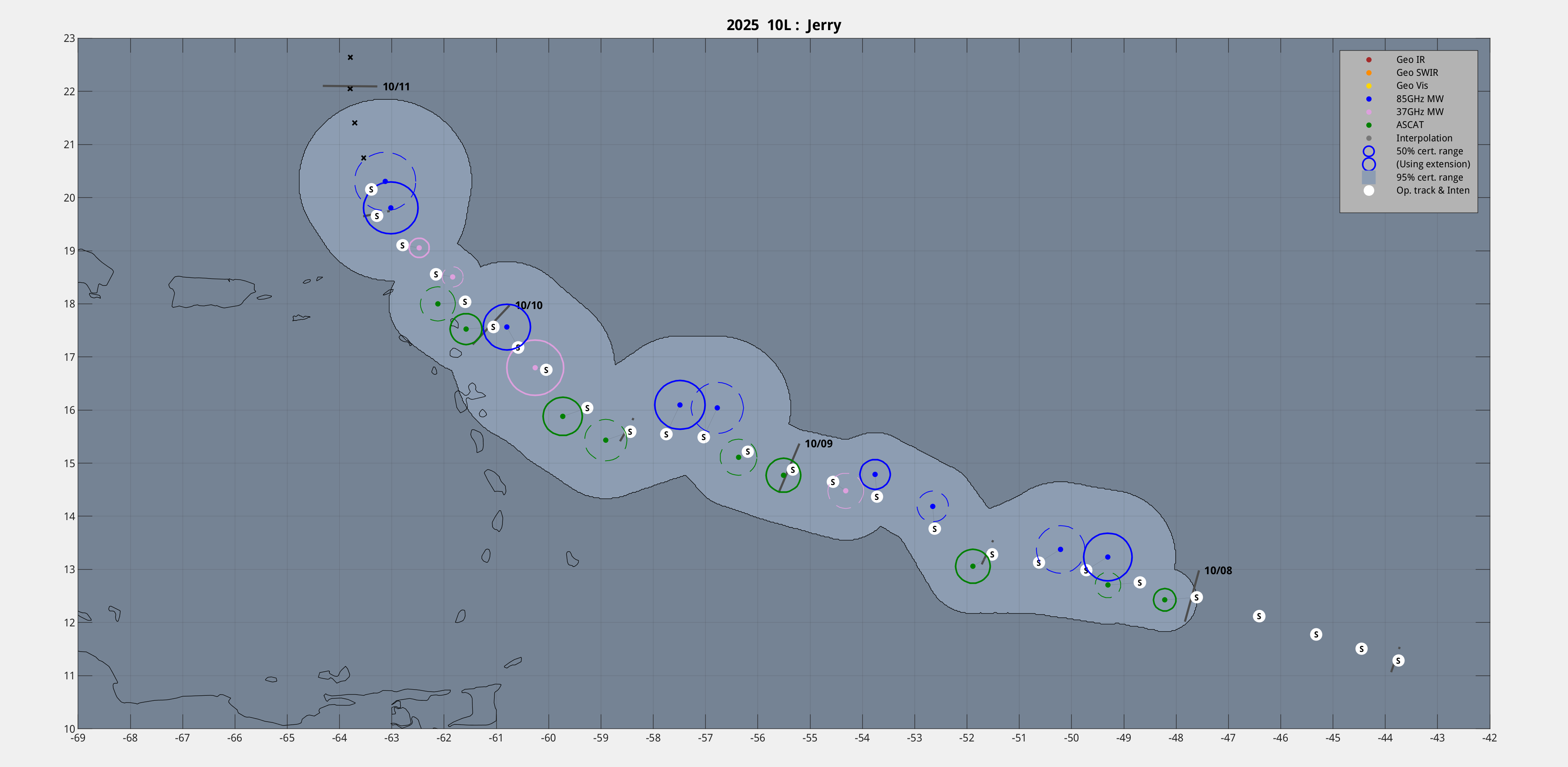
Task: Click the Geo IR red legend dot
Action: [1368, 59]
